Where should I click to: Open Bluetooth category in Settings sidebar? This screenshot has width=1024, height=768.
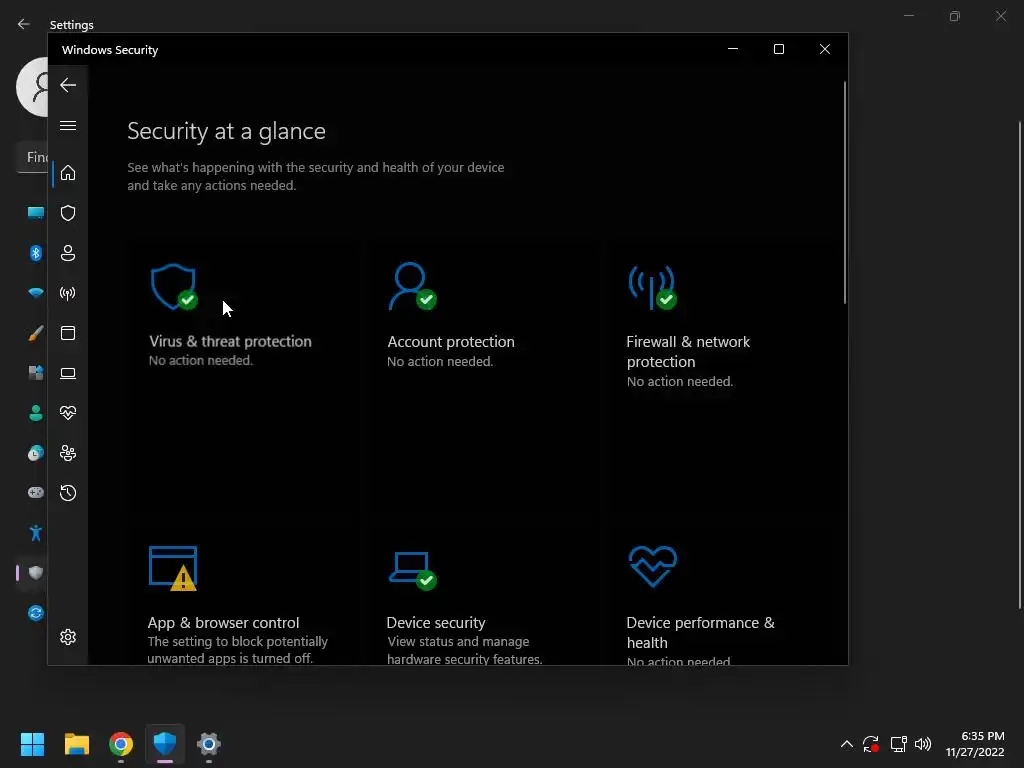click(x=36, y=253)
